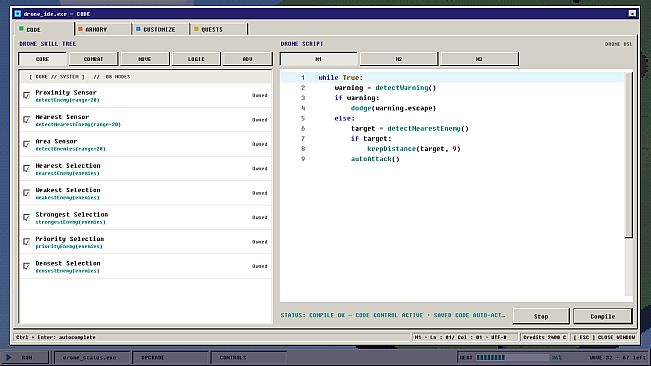Screen dimensions: 651x366
Task: Show the MOVE skill category
Action: (x=144, y=59)
